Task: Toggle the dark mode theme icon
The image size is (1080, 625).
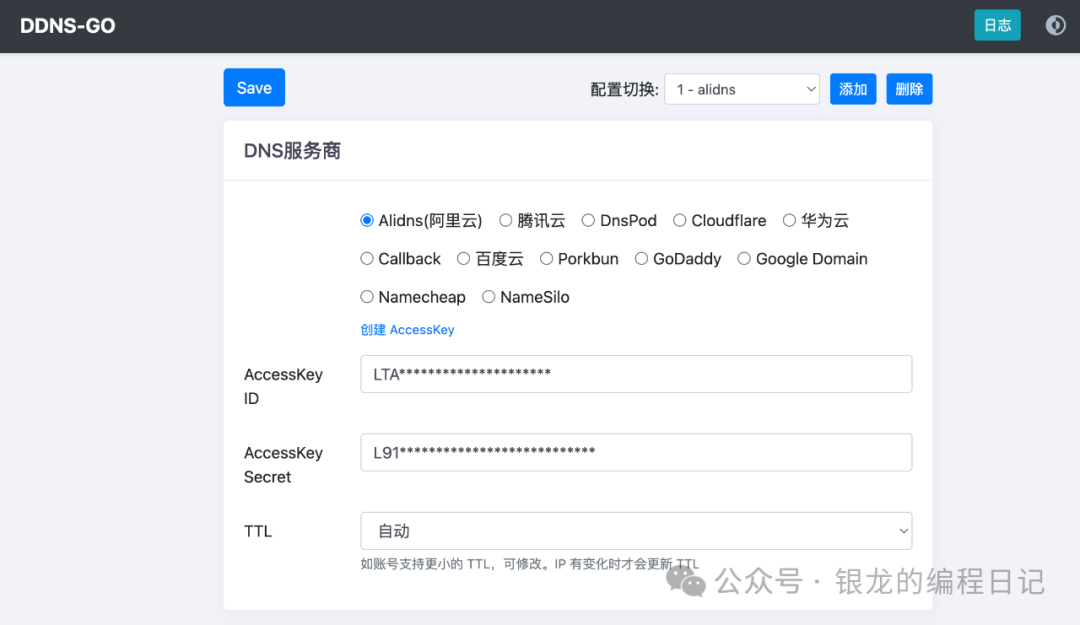Action: 1055,26
